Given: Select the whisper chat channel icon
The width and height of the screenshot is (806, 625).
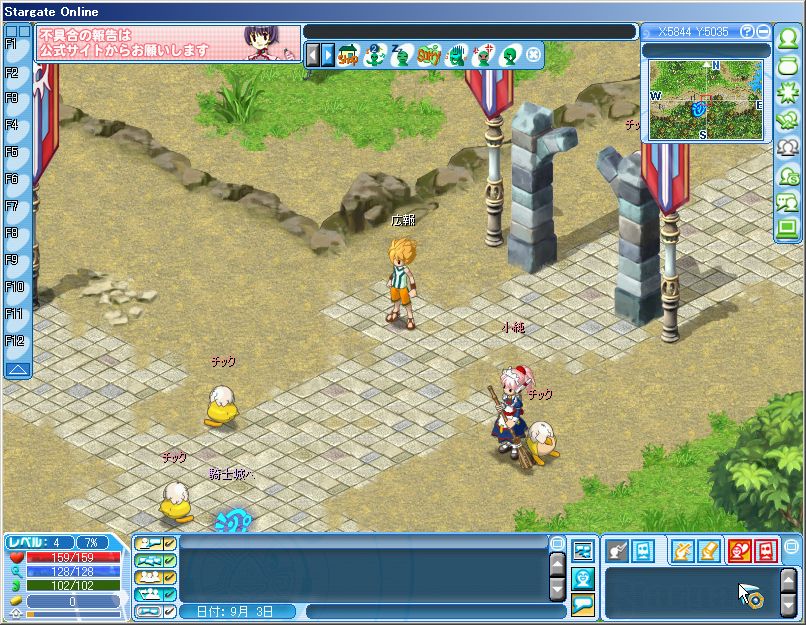Looking at the screenshot, I should pos(150,543).
